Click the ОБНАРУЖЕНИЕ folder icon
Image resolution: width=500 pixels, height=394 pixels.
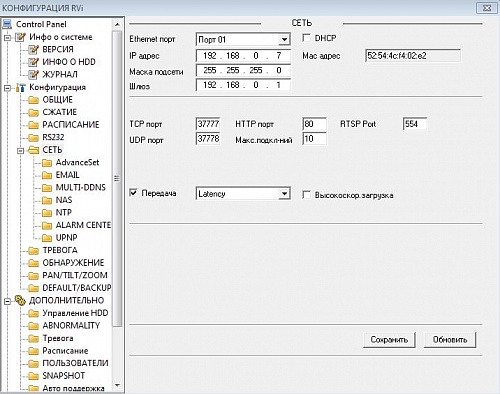(33, 263)
